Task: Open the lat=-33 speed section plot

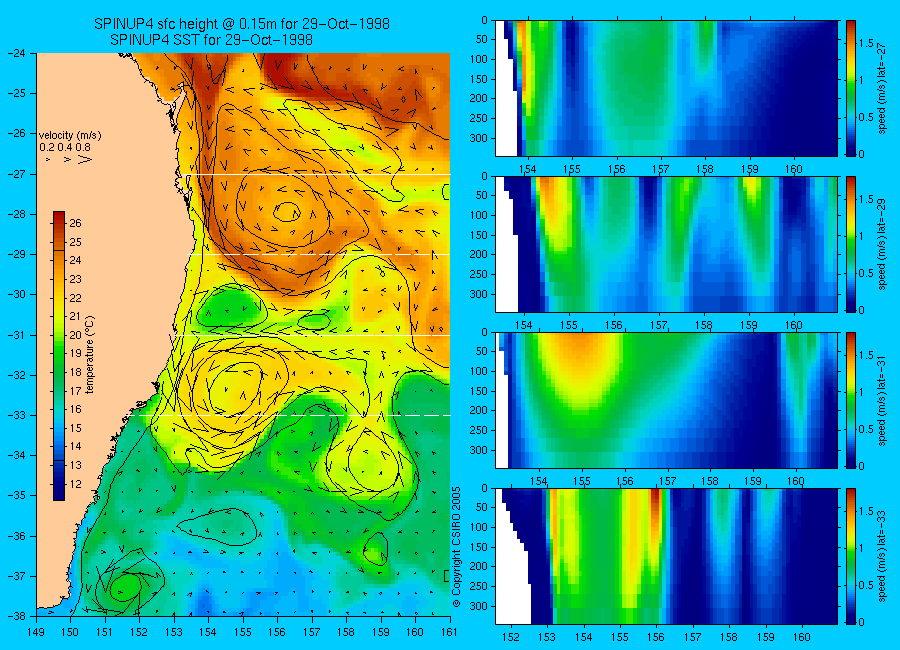Action: coord(666,556)
